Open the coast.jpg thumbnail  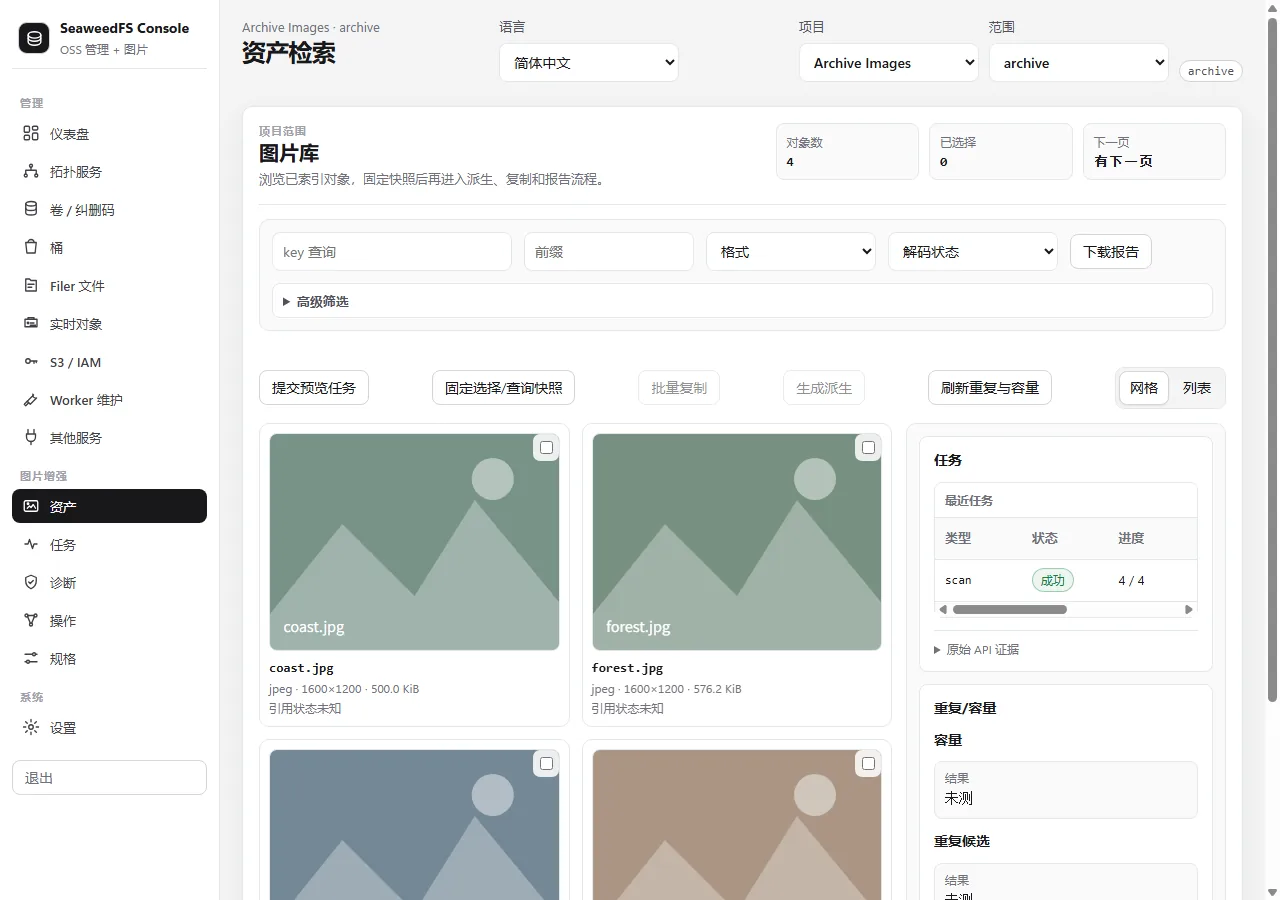click(414, 542)
